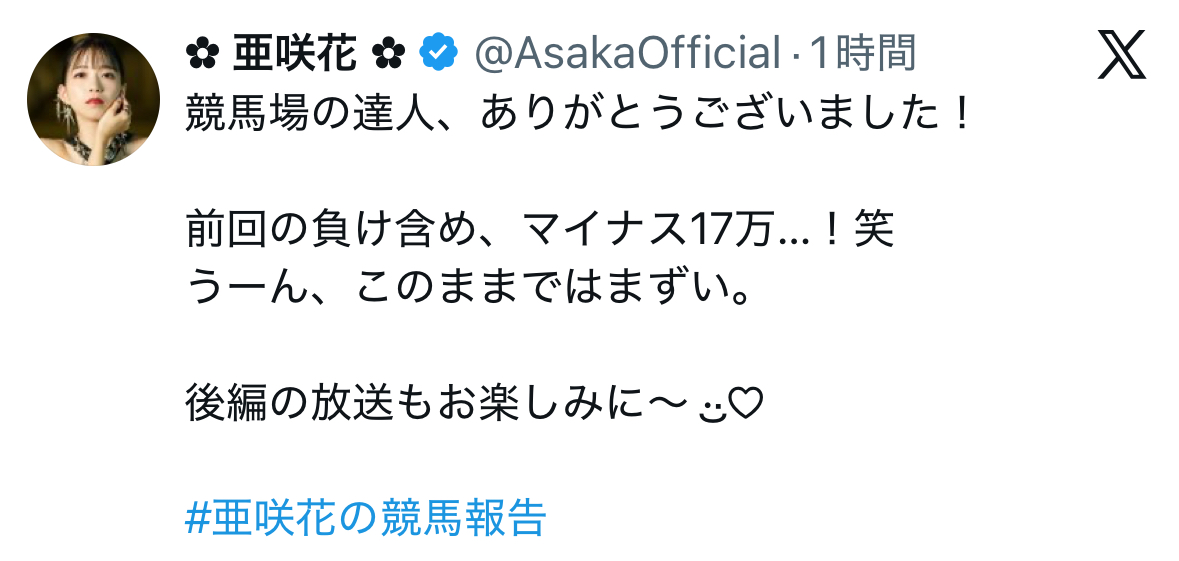The width and height of the screenshot is (1179, 561).
Task: Open the X logo
Action: (1121, 57)
